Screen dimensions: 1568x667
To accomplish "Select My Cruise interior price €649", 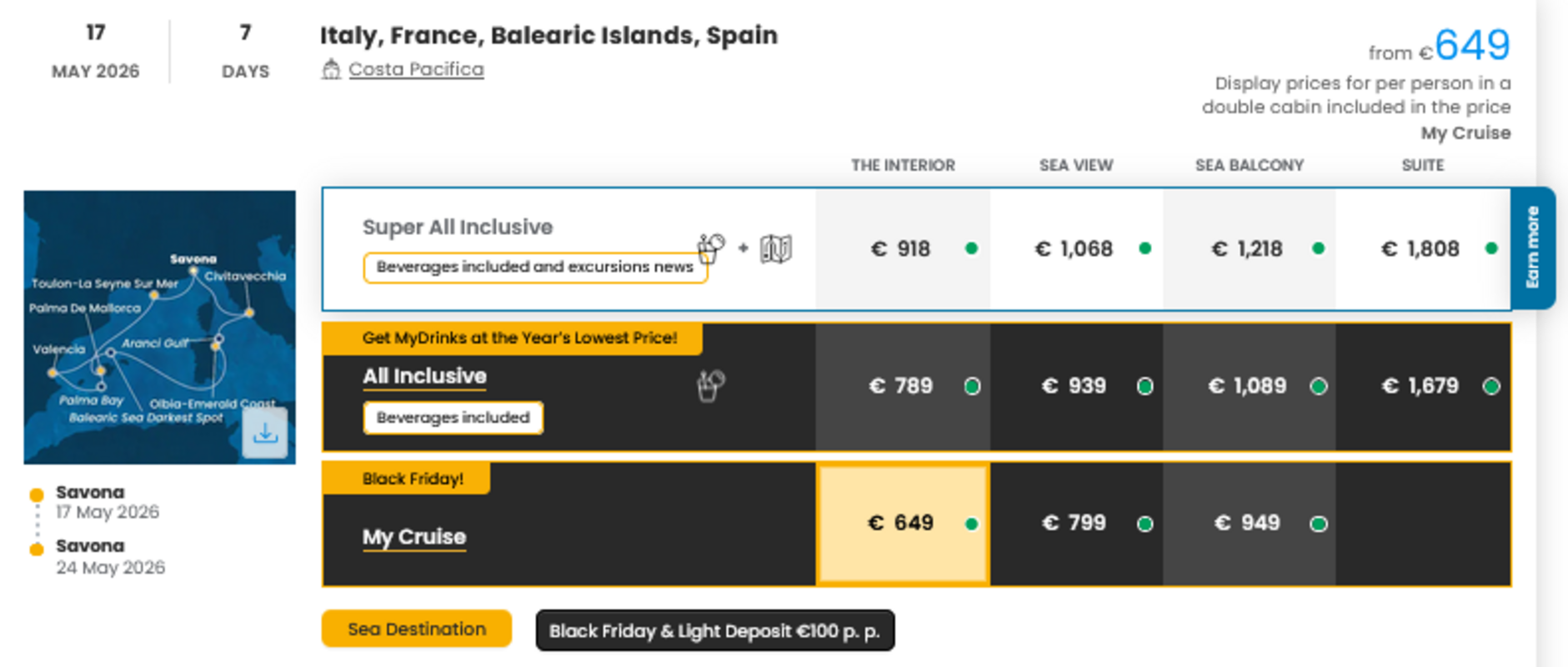I will pyautogui.click(x=902, y=523).
